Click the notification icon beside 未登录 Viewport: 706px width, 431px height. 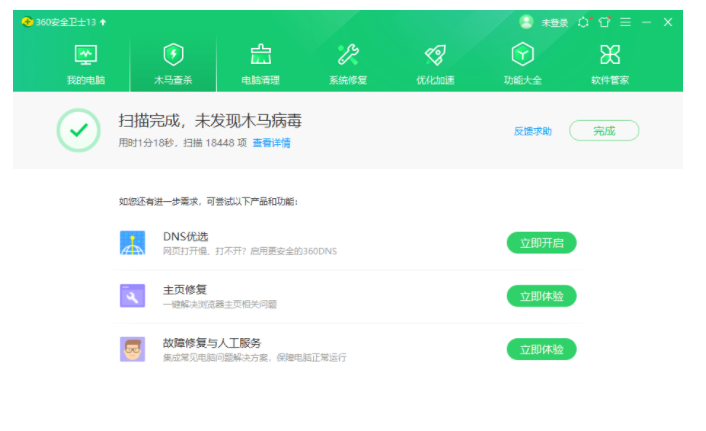pyautogui.click(x=583, y=22)
